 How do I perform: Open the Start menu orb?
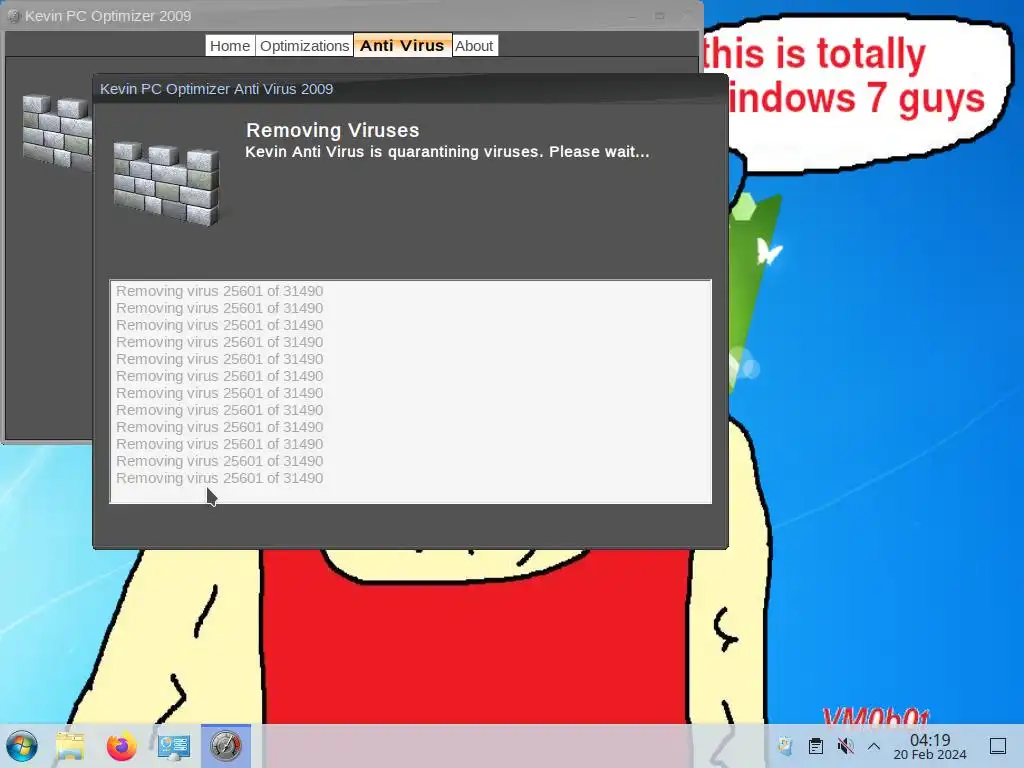[22, 746]
